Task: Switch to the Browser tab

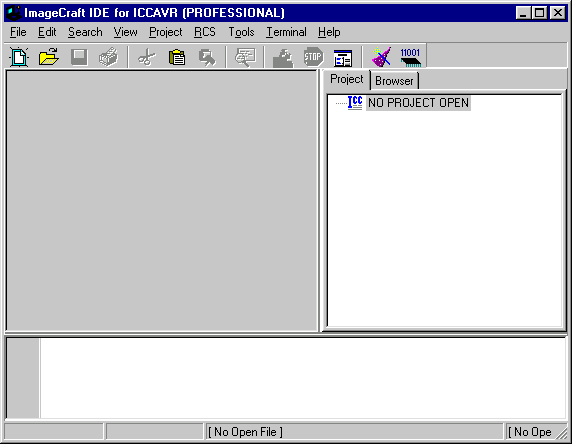Action: pos(394,81)
